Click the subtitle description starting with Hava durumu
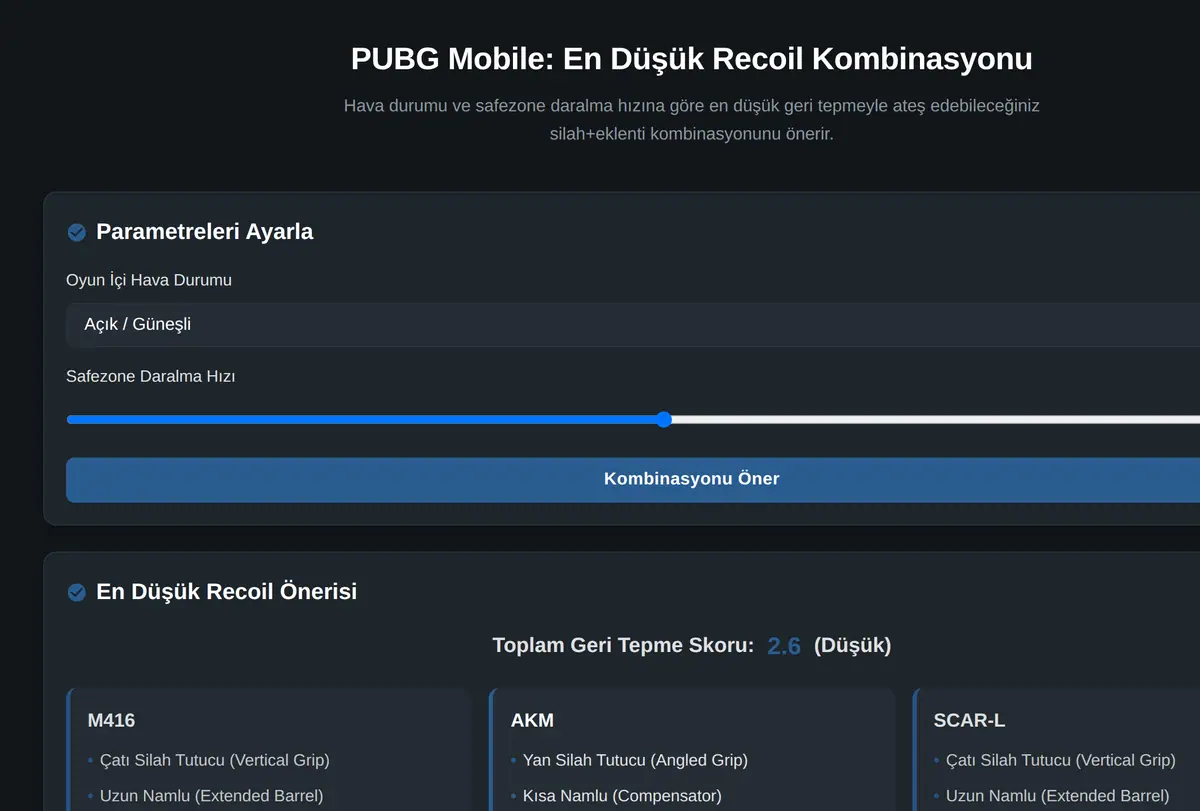 tap(692, 120)
